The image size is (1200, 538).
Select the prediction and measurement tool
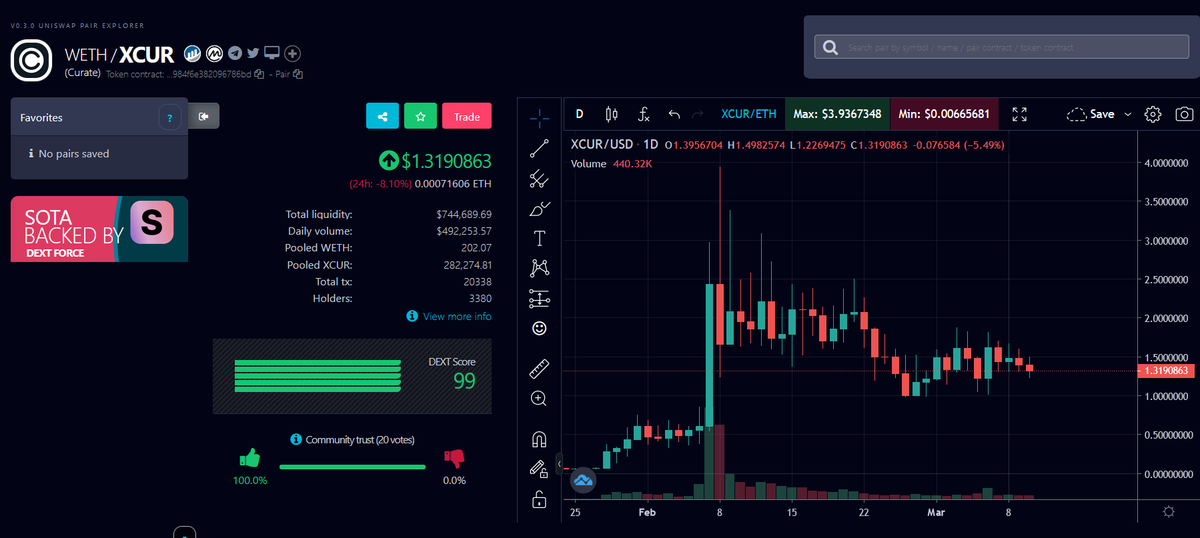coord(539,297)
